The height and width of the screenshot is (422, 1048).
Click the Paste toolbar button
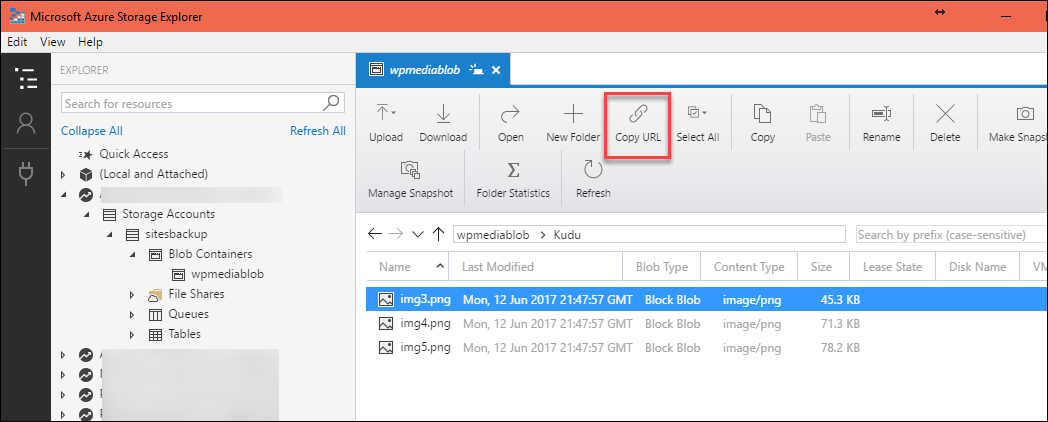coord(818,123)
